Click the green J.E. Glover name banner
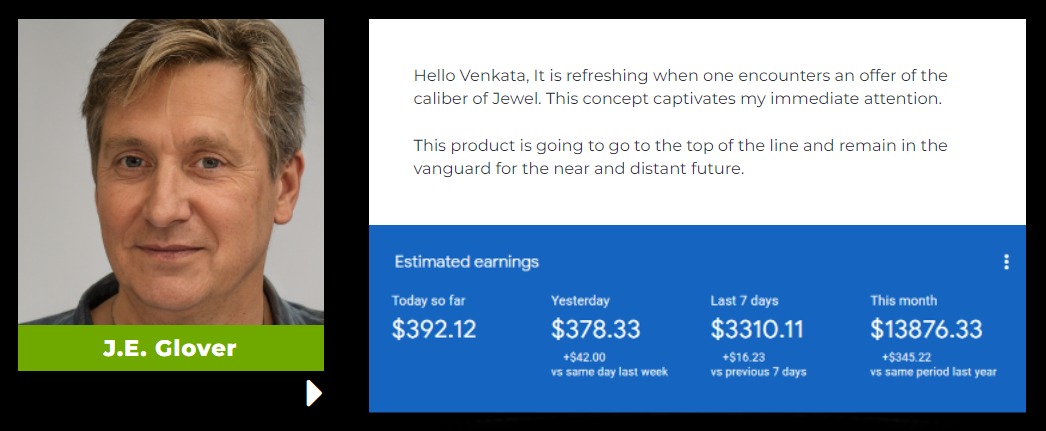 (171, 348)
